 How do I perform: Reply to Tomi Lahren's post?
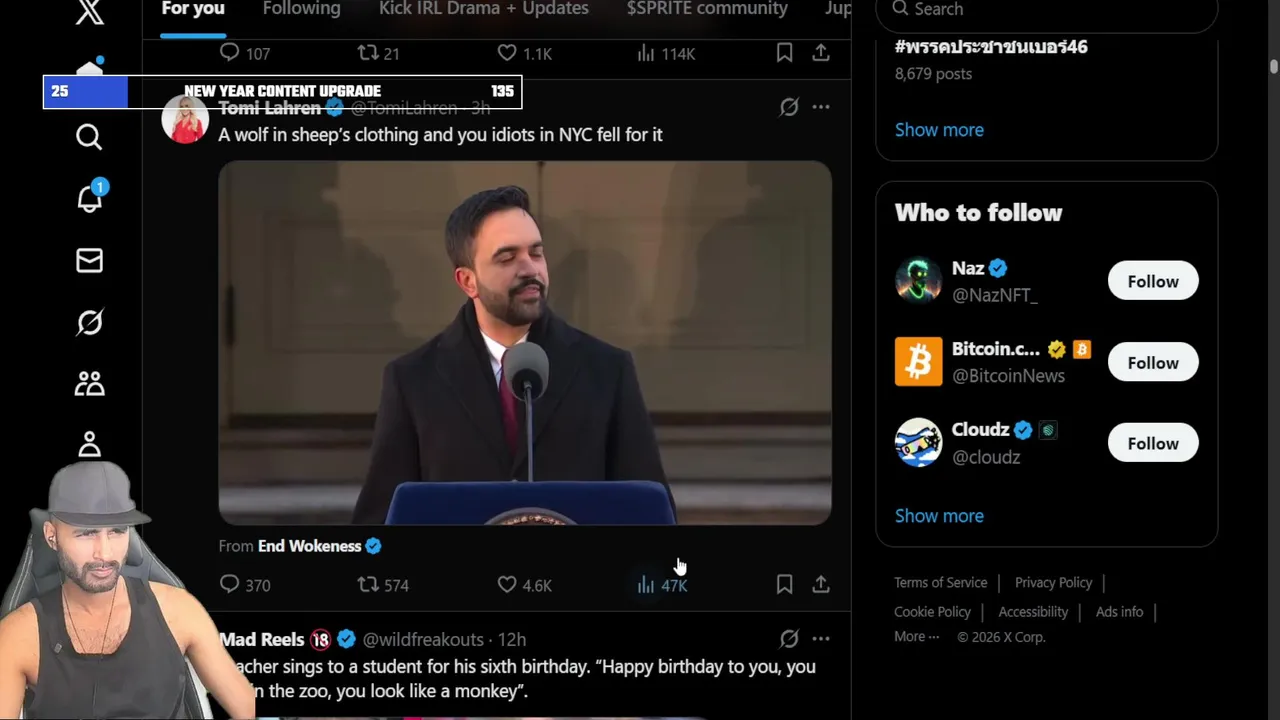pyautogui.click(x=230, y=584)
